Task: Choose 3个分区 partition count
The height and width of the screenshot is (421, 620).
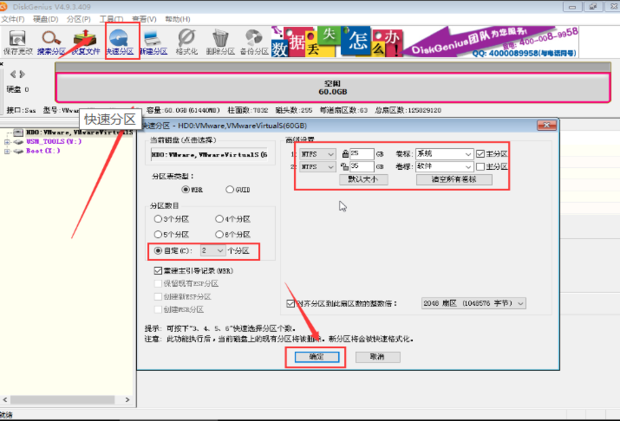Action: pos(158,219)
